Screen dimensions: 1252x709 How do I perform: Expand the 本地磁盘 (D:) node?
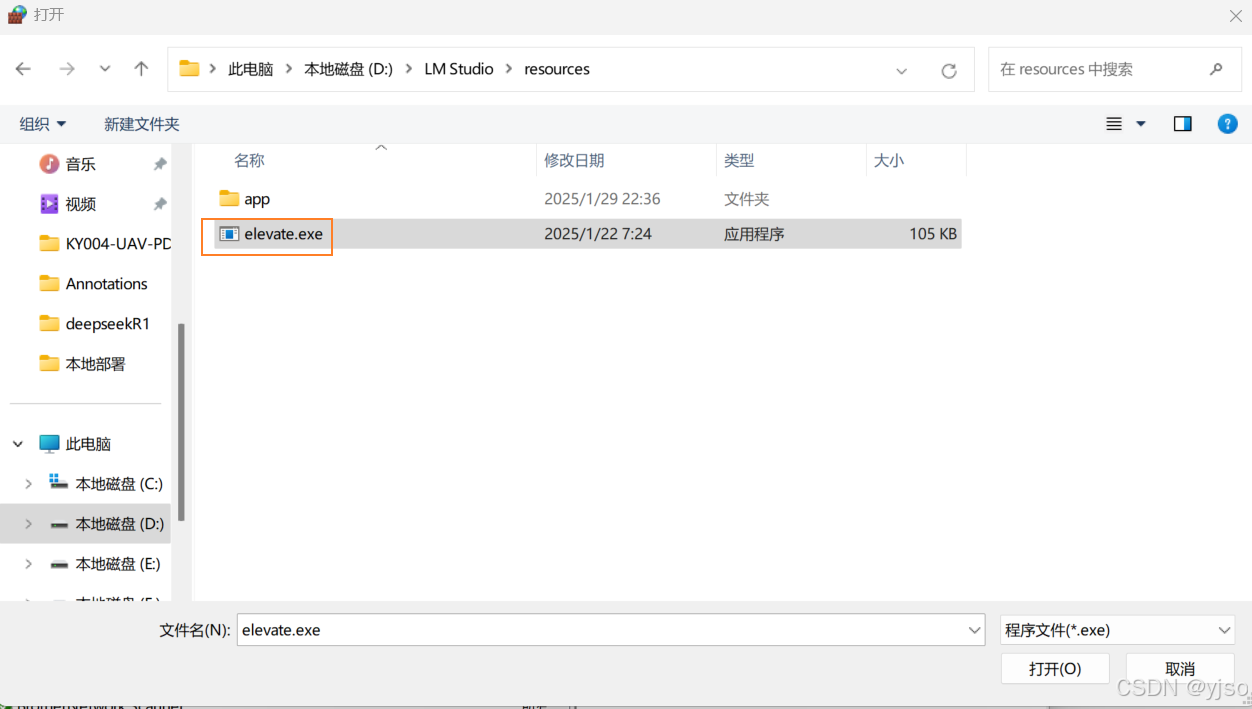pyautogui.click(x=28, y=524)
